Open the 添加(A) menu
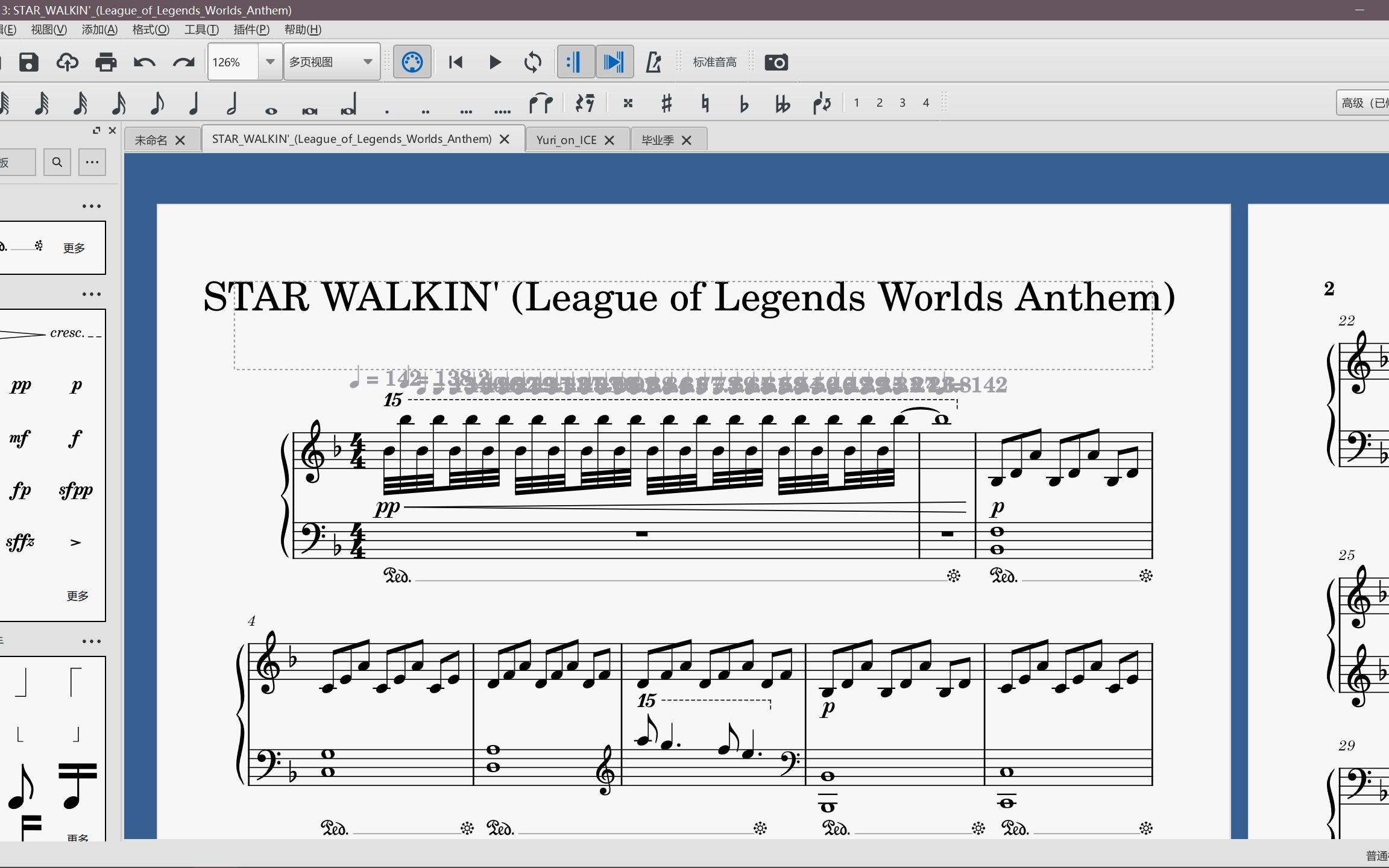This screenshot has height=868, width=1389. (99, 30)
